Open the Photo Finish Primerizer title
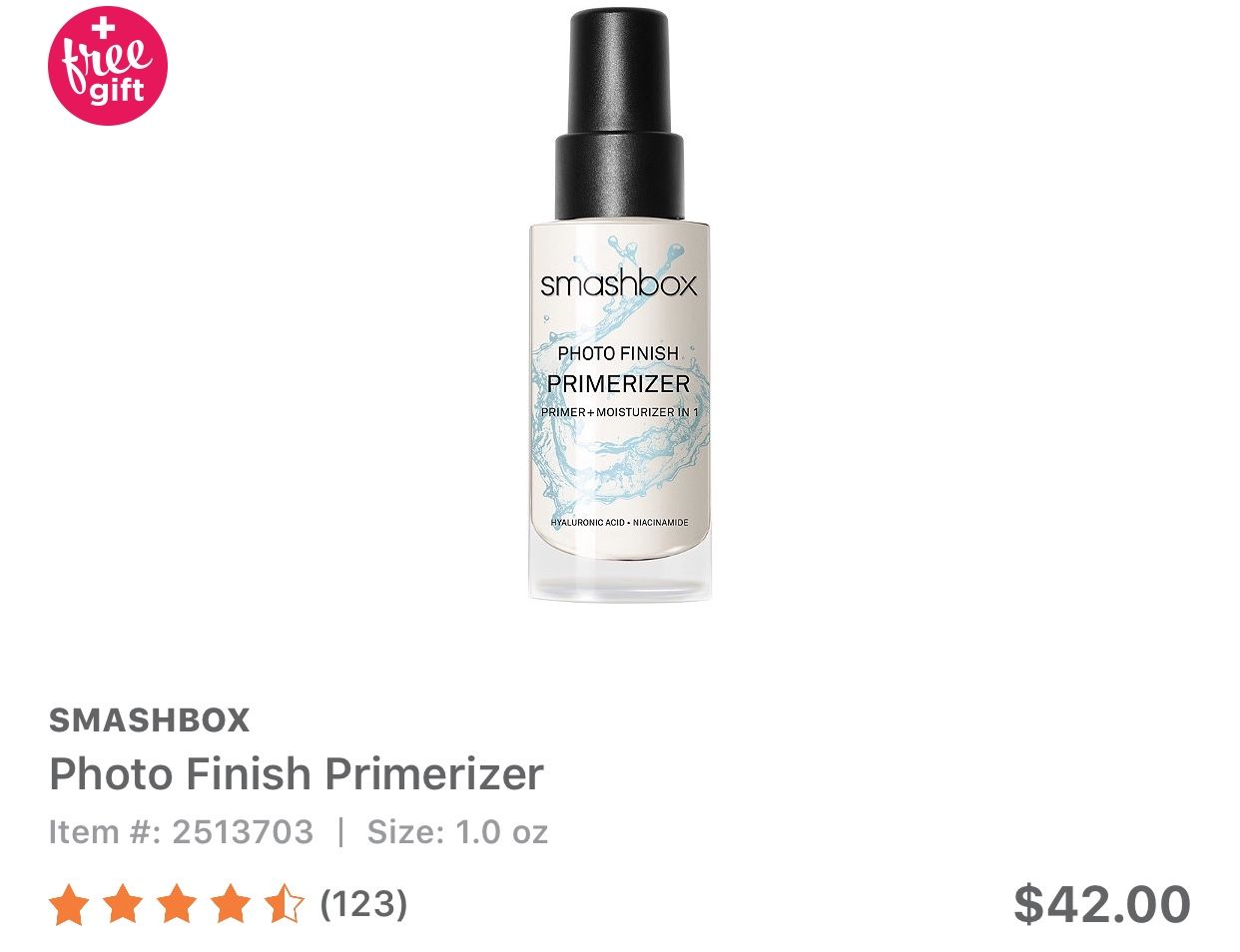 (297, 773)
